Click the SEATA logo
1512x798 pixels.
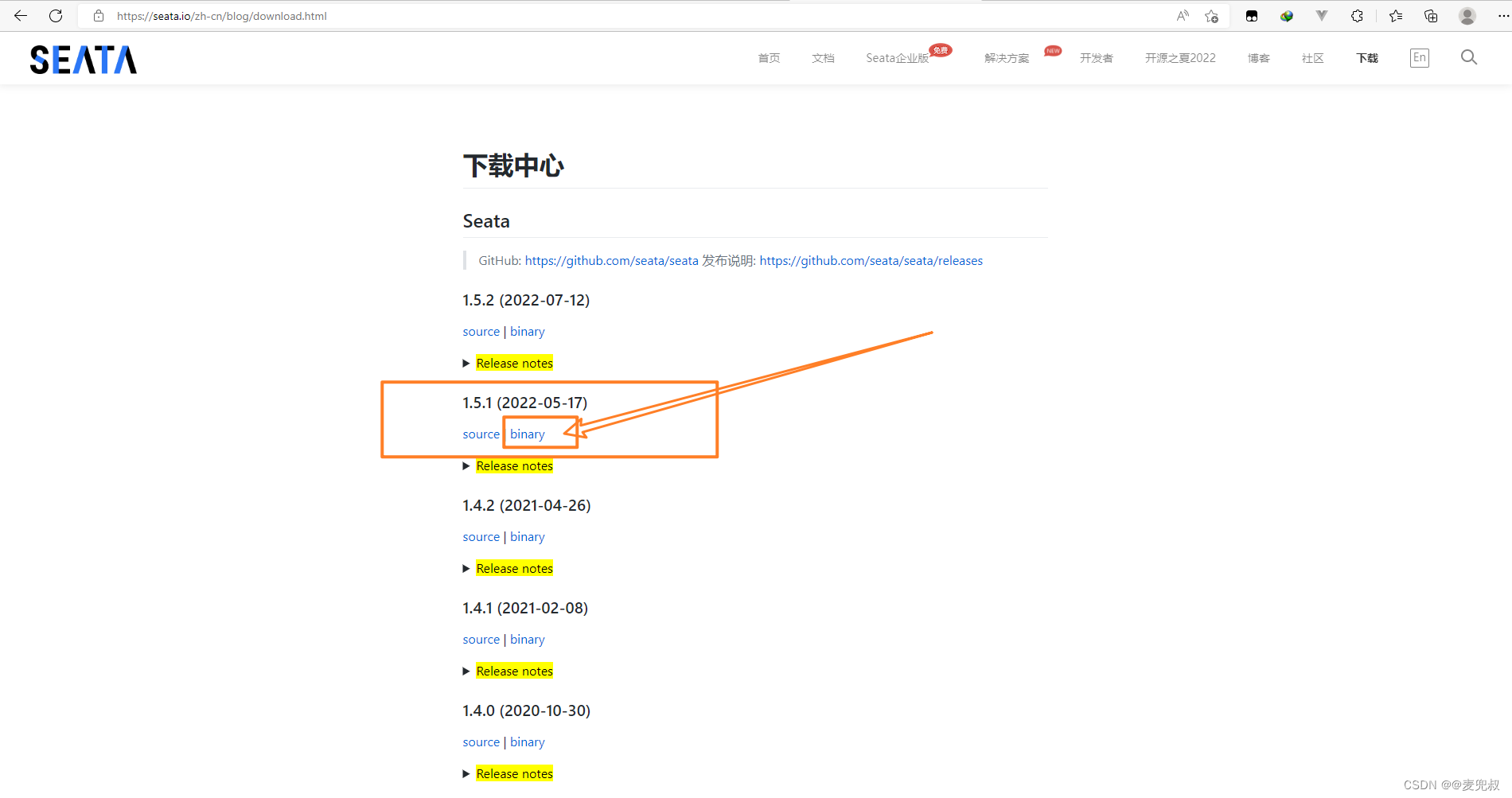pyautogui.click(x=83, y=58)
